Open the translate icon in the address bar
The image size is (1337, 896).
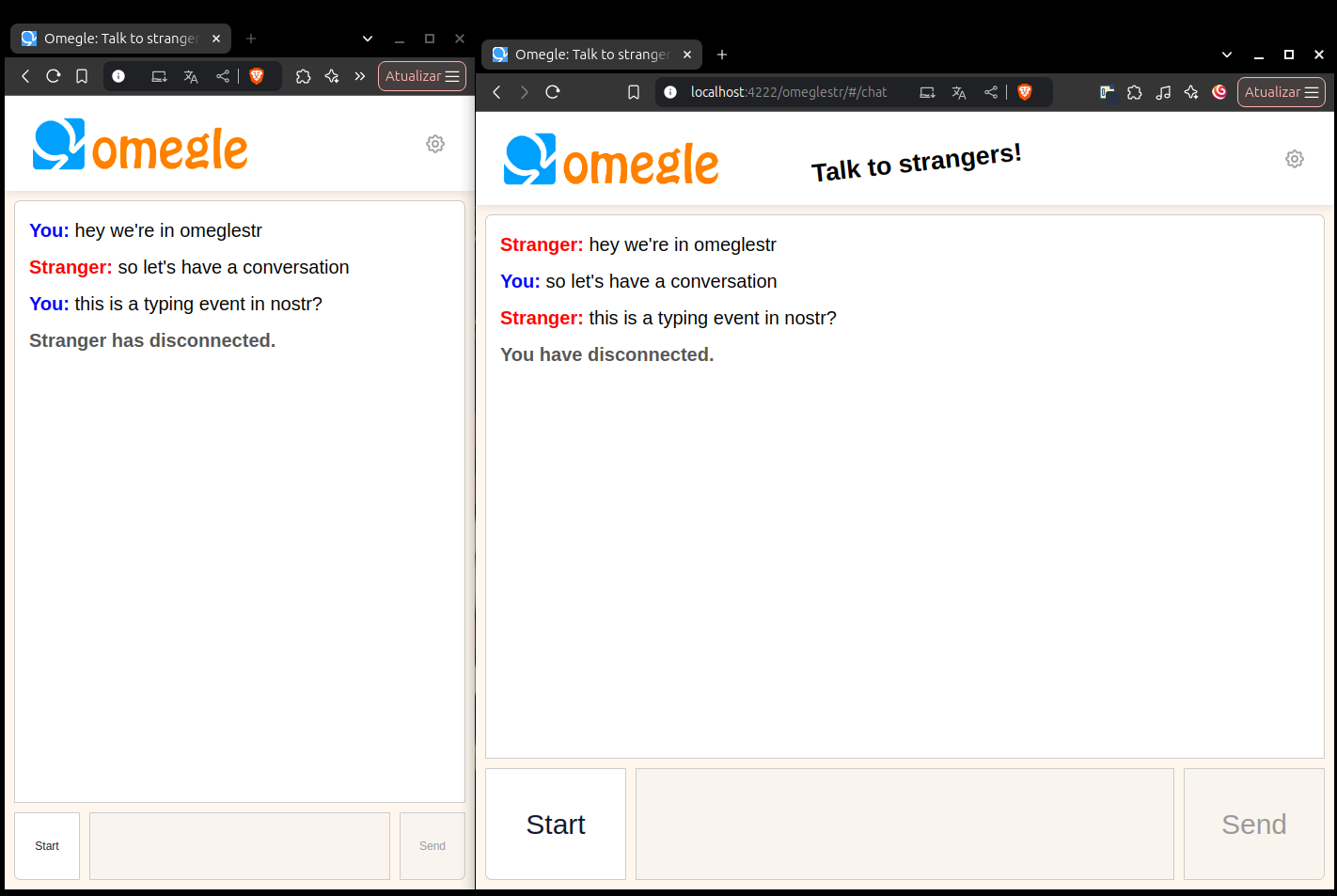958,91
